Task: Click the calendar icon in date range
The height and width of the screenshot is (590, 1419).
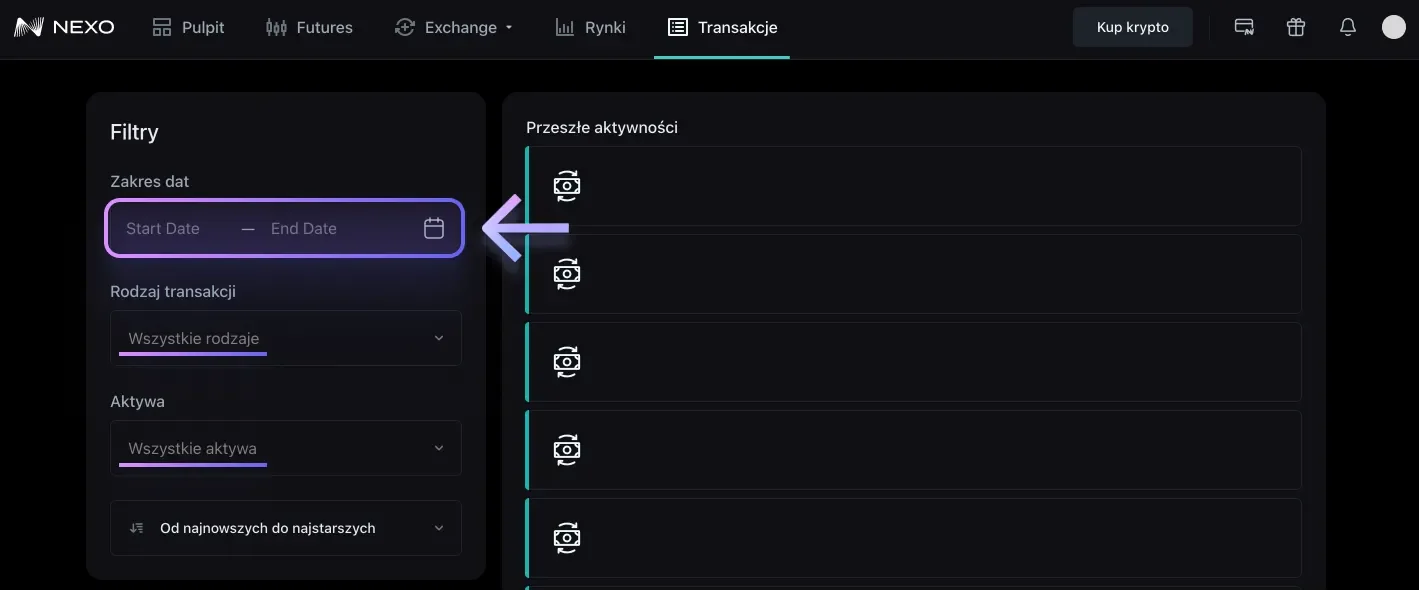Action: point(434,228)
